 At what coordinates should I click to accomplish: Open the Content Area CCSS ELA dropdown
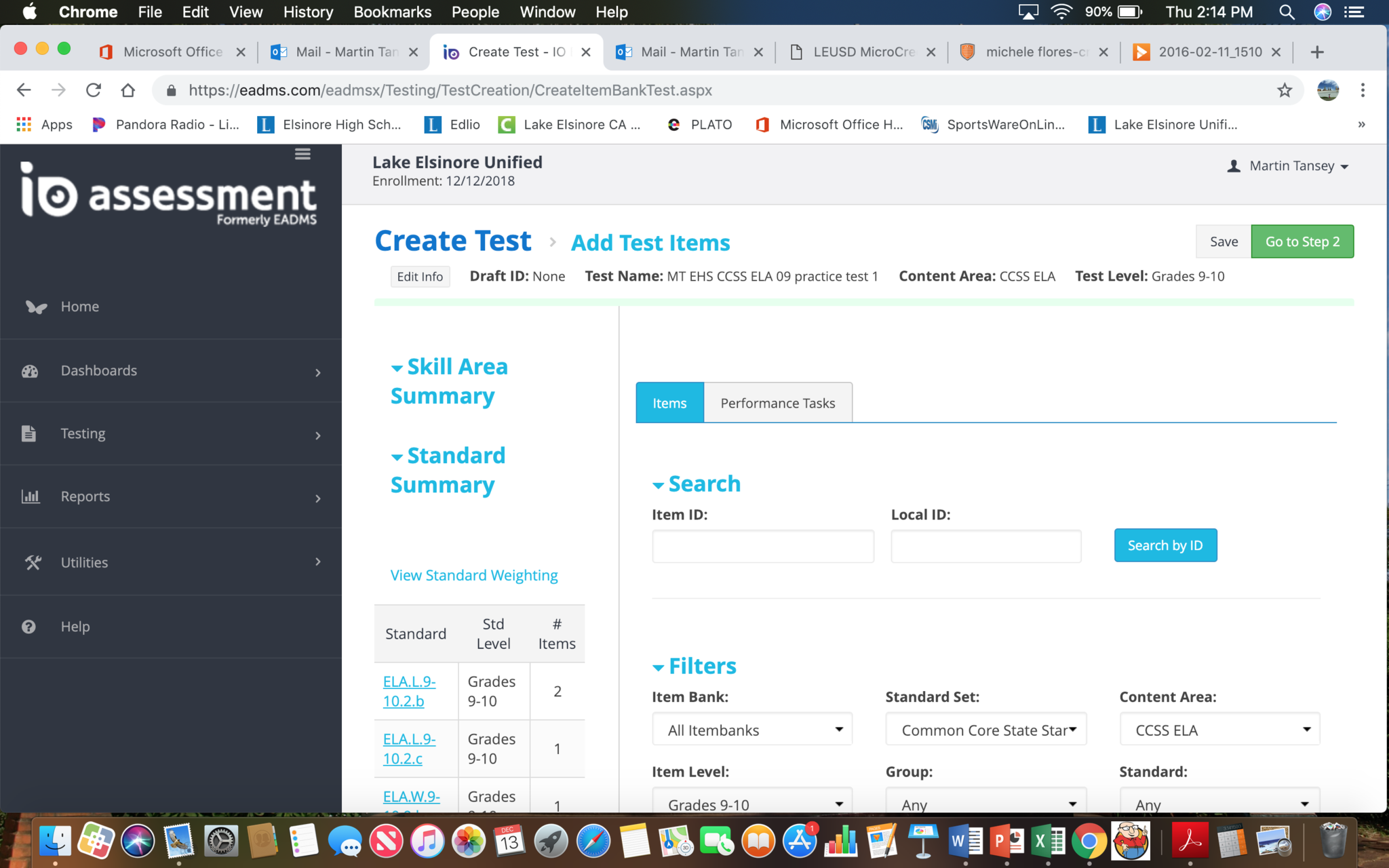[1219, 730]
